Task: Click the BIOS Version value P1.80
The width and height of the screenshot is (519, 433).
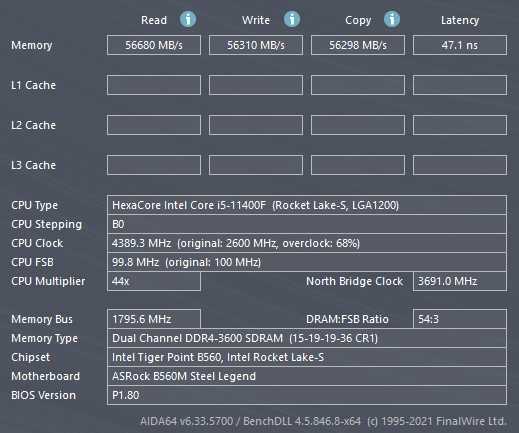Action: pyautogui.click(x=307, y=395)
